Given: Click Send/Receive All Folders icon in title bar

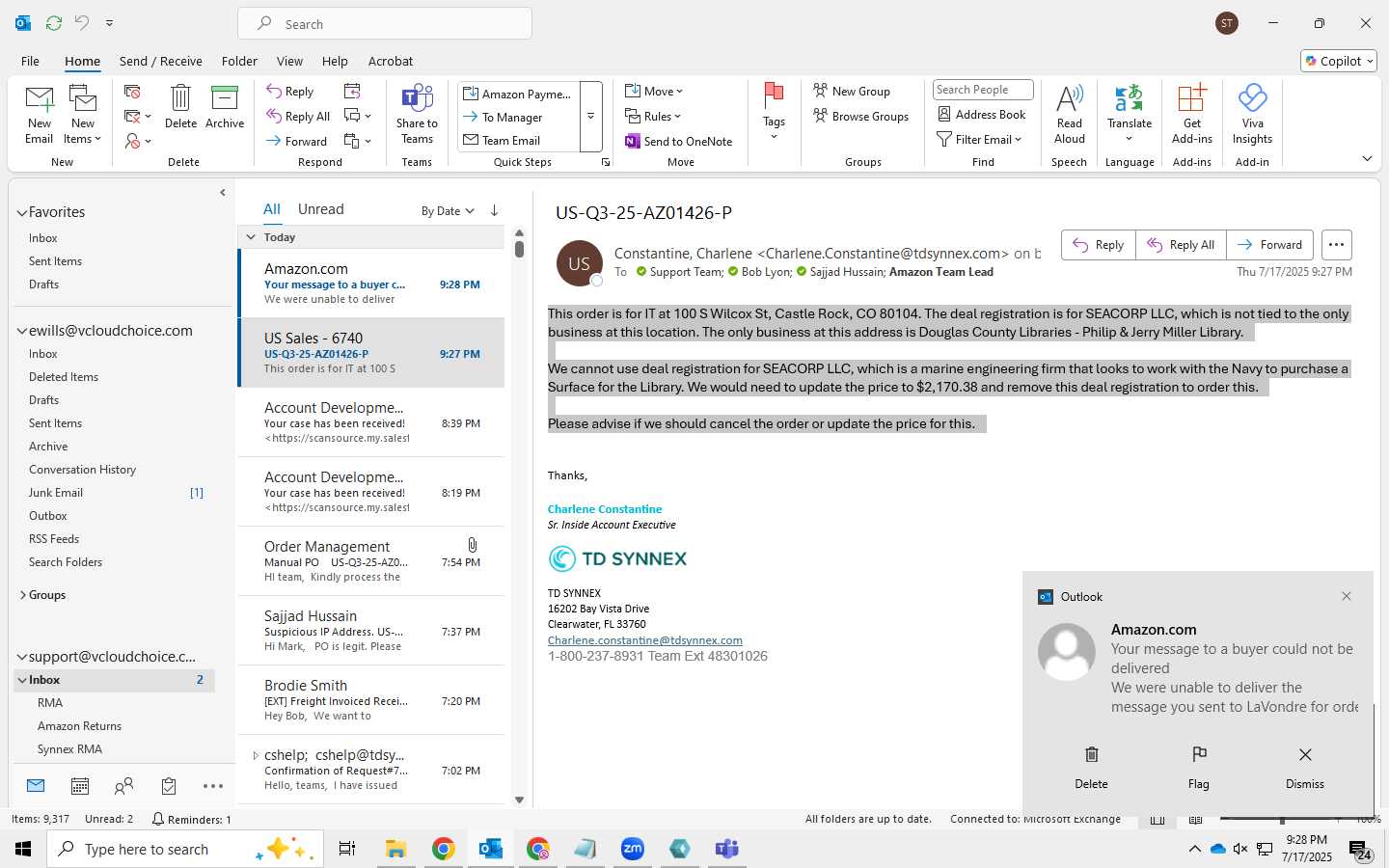Looking at the screenshot, I should [x=54, y=22].
